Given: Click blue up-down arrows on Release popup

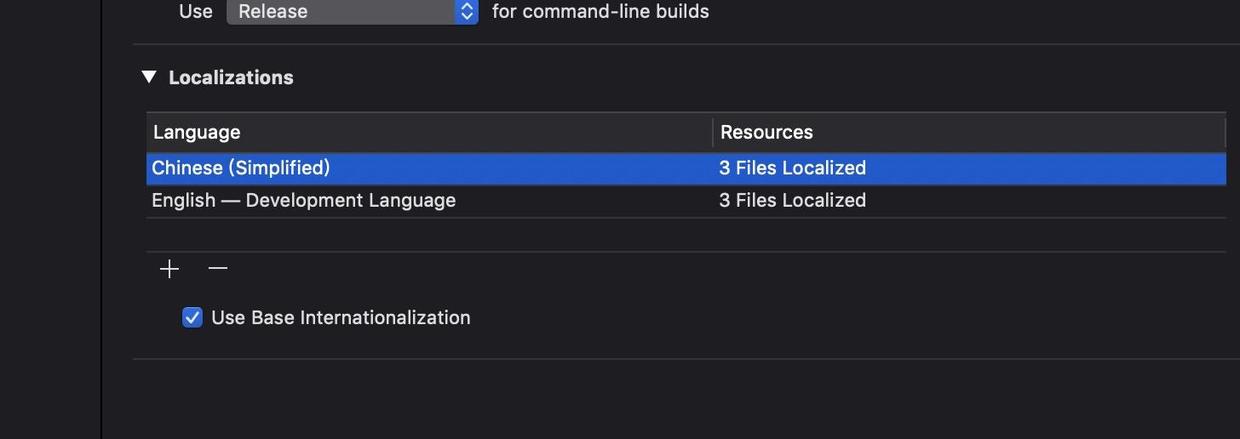Looking at the screenshot, I should point(467,12).
